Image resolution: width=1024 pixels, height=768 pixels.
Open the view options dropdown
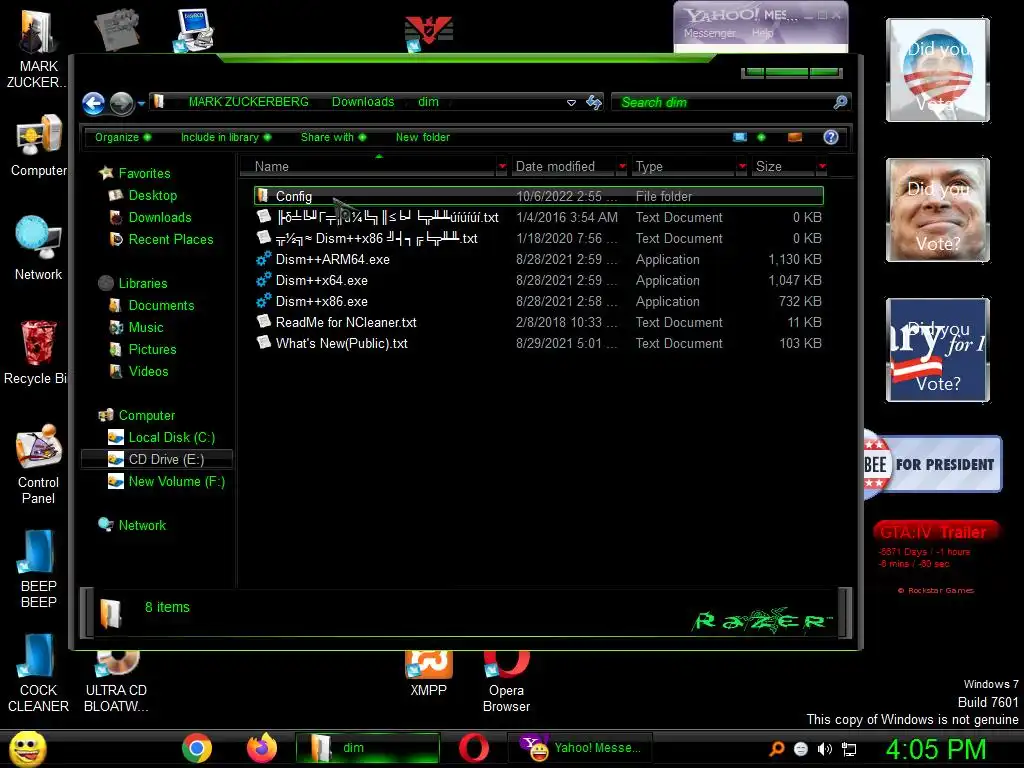pyautogui.click(x=761, y=137)
